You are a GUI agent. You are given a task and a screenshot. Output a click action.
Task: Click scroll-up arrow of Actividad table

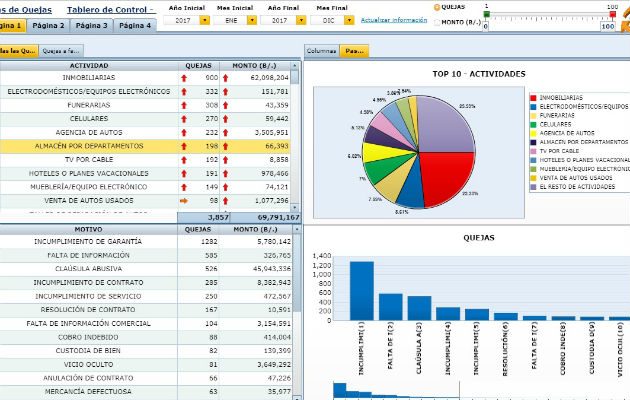[296, 66]
